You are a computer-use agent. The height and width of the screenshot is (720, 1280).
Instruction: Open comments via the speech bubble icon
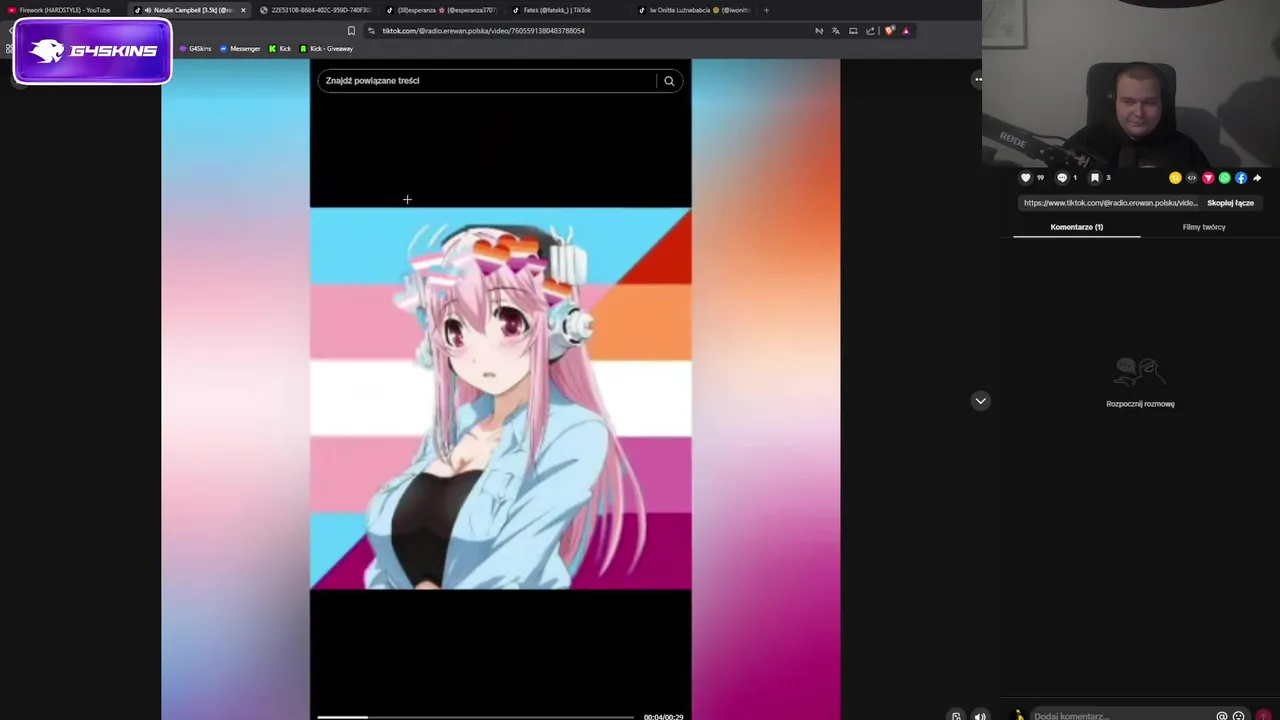point(1062,178)
